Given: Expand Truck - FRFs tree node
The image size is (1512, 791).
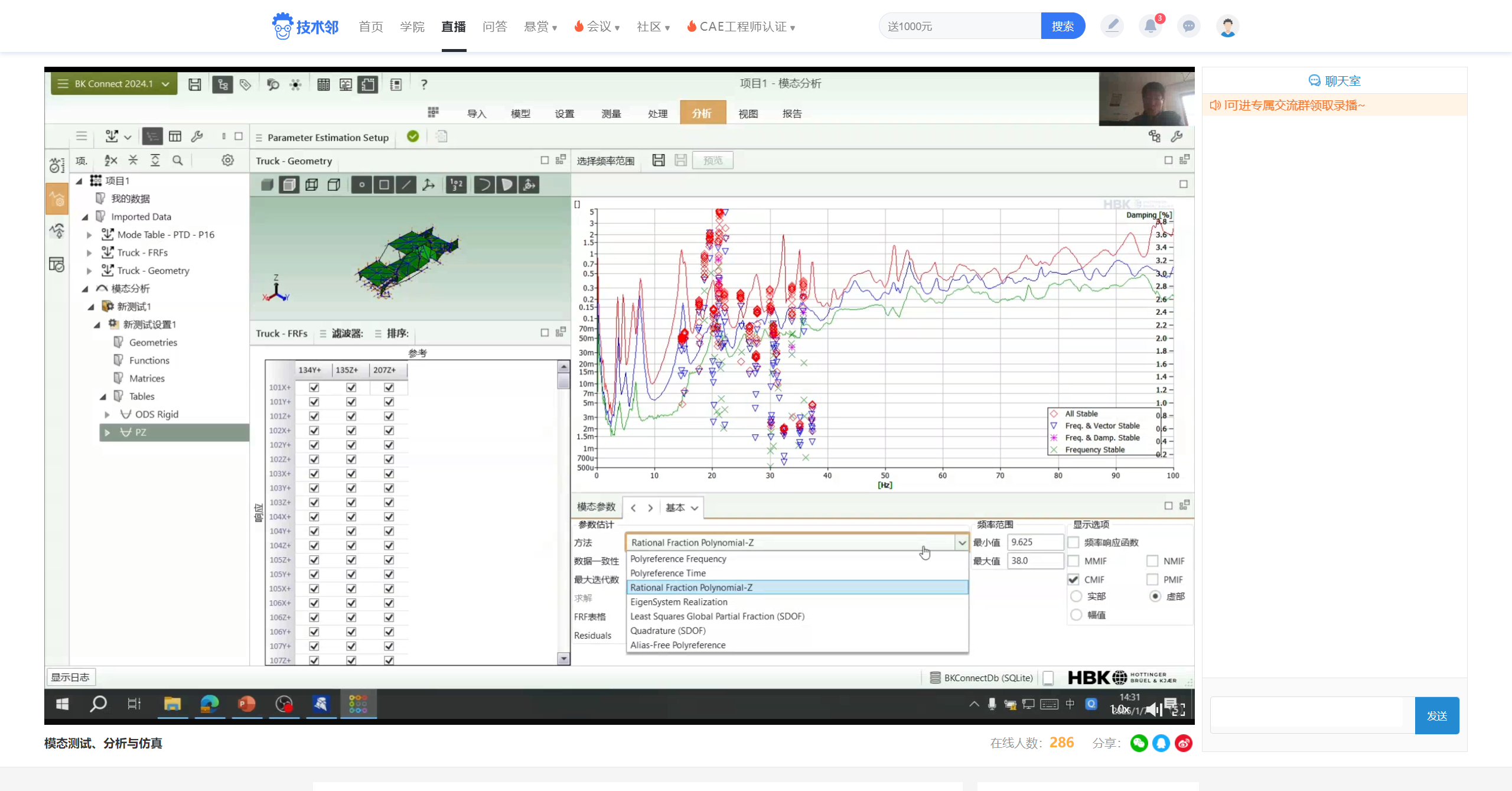Looking at the screenshot, I should tap(89, 253).
